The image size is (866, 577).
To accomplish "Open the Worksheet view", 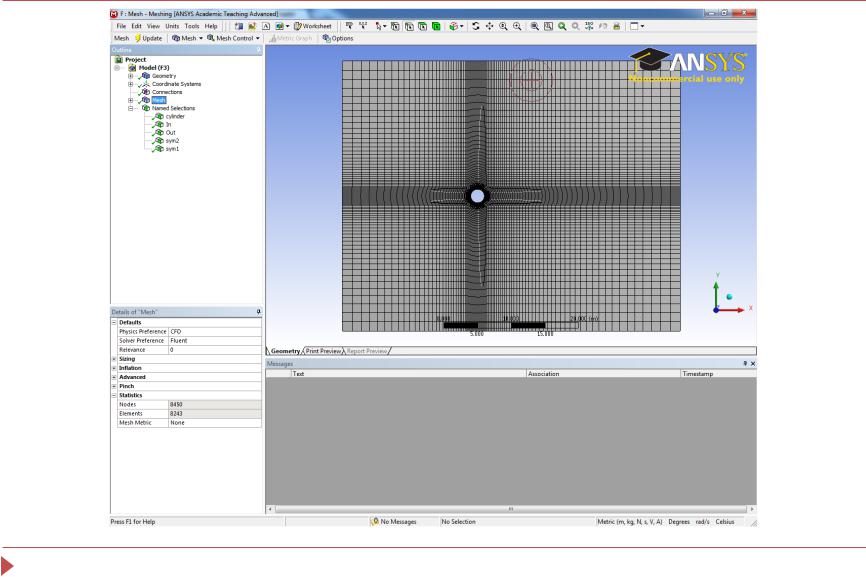I will coord(313,26).
